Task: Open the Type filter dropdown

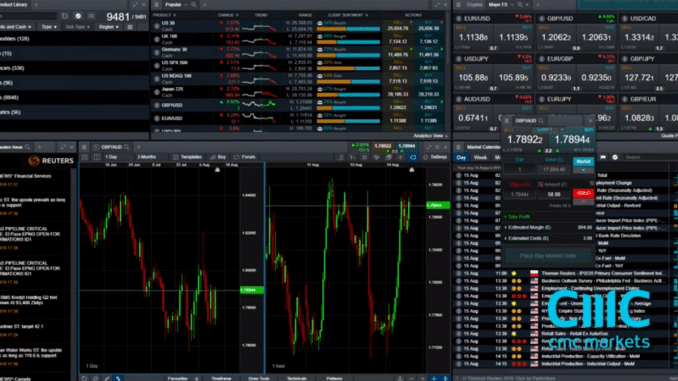Action: tap(49, 27)
